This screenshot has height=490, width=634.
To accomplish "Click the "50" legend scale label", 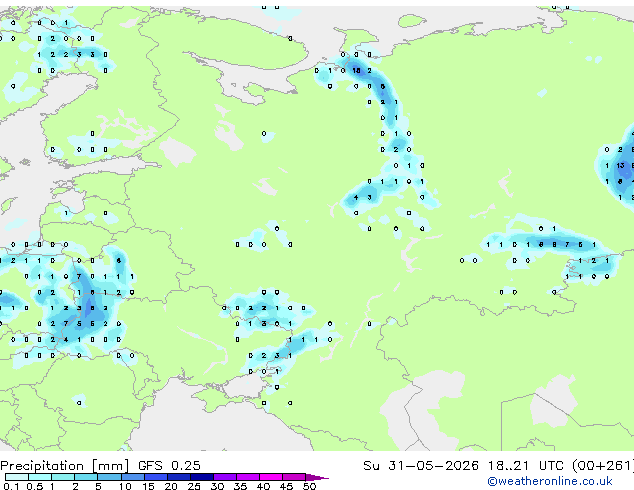I will 309,486.
